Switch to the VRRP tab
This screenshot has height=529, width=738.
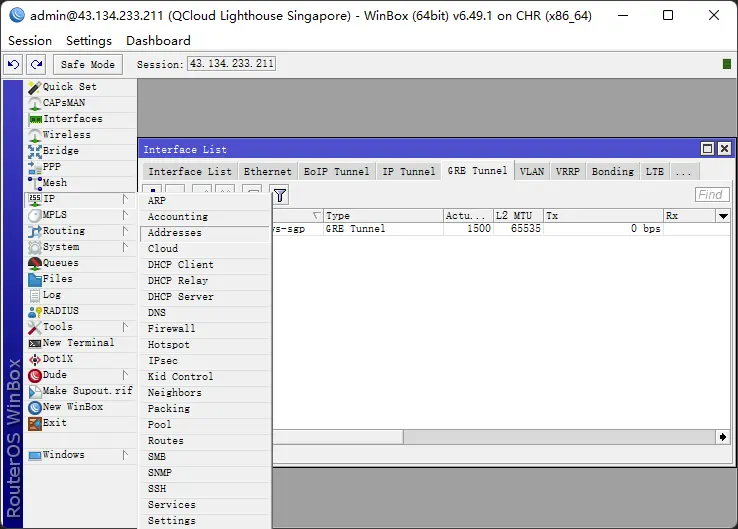coord(568,171)
